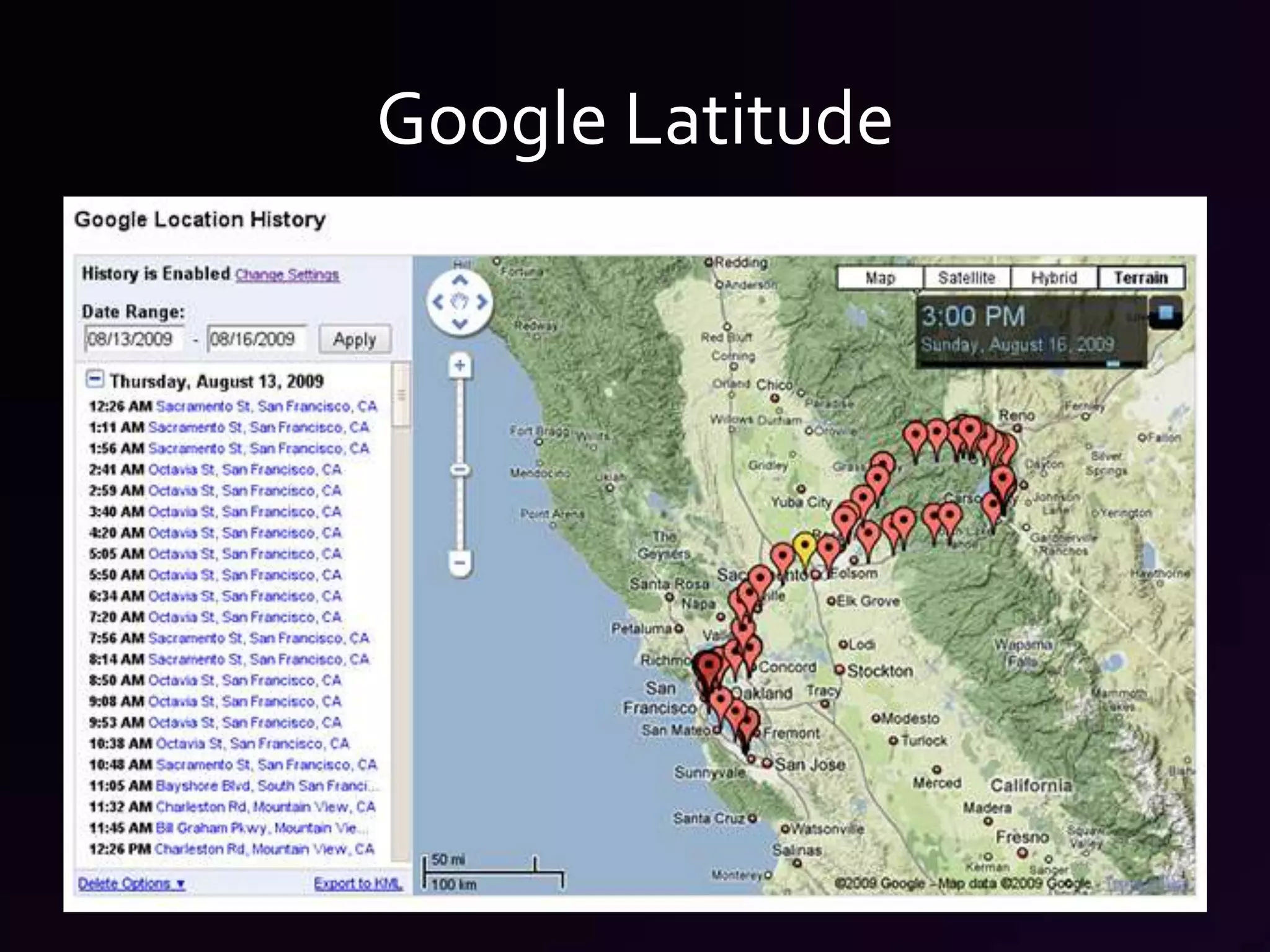Screen dimensions: 1270x952
Task: Switch to Map view tab
Action: (880, 278)
